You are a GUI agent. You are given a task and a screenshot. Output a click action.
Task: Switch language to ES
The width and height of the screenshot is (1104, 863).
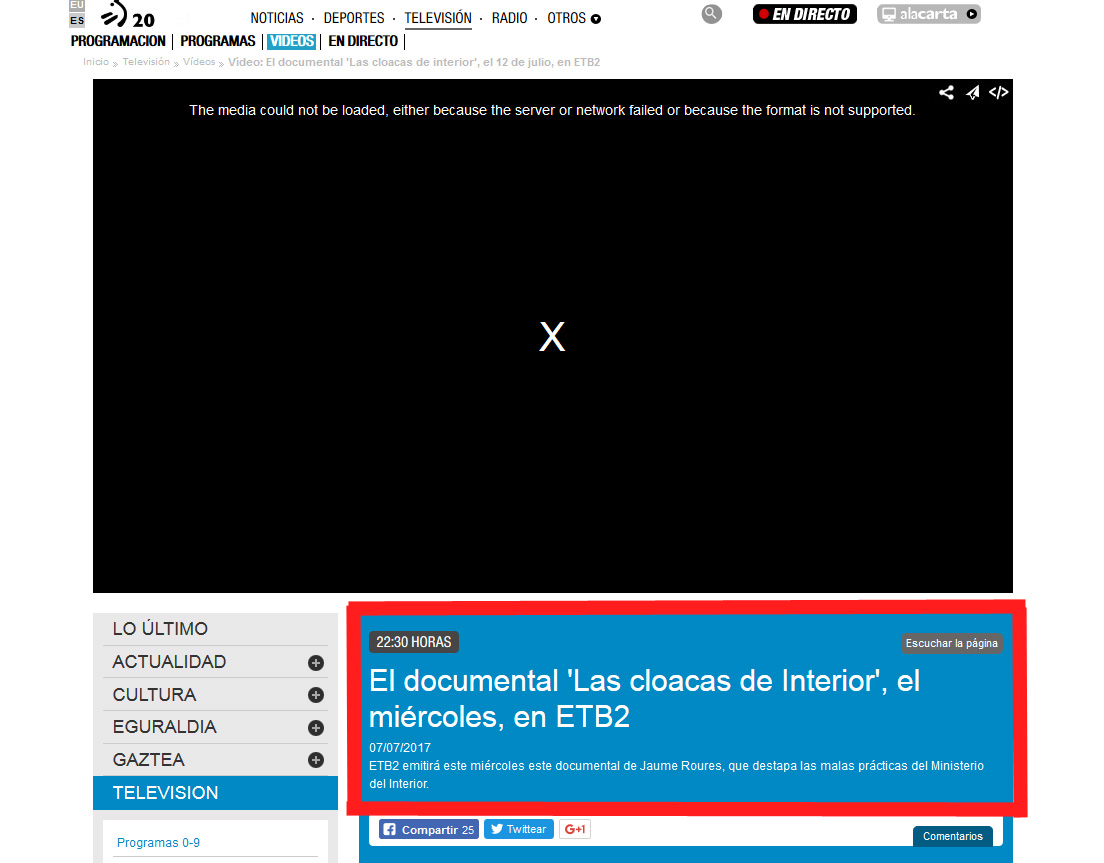(x=77, y=20)
